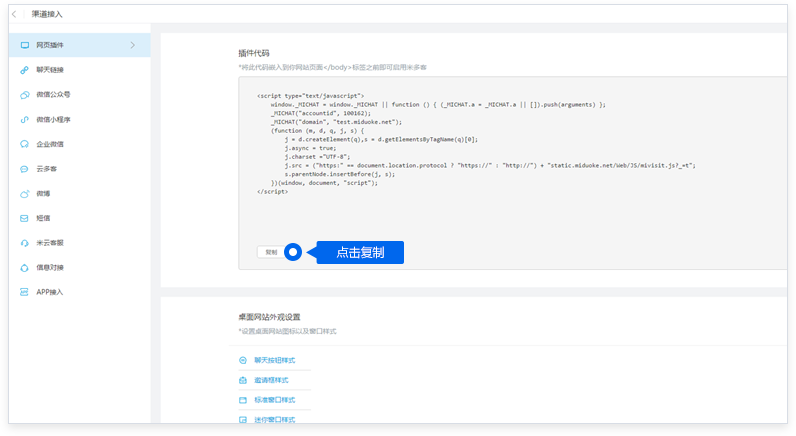Open the APP接入 sidebar item
The width and height of the screenshot is (796, 436).
[x=50, y=292]
